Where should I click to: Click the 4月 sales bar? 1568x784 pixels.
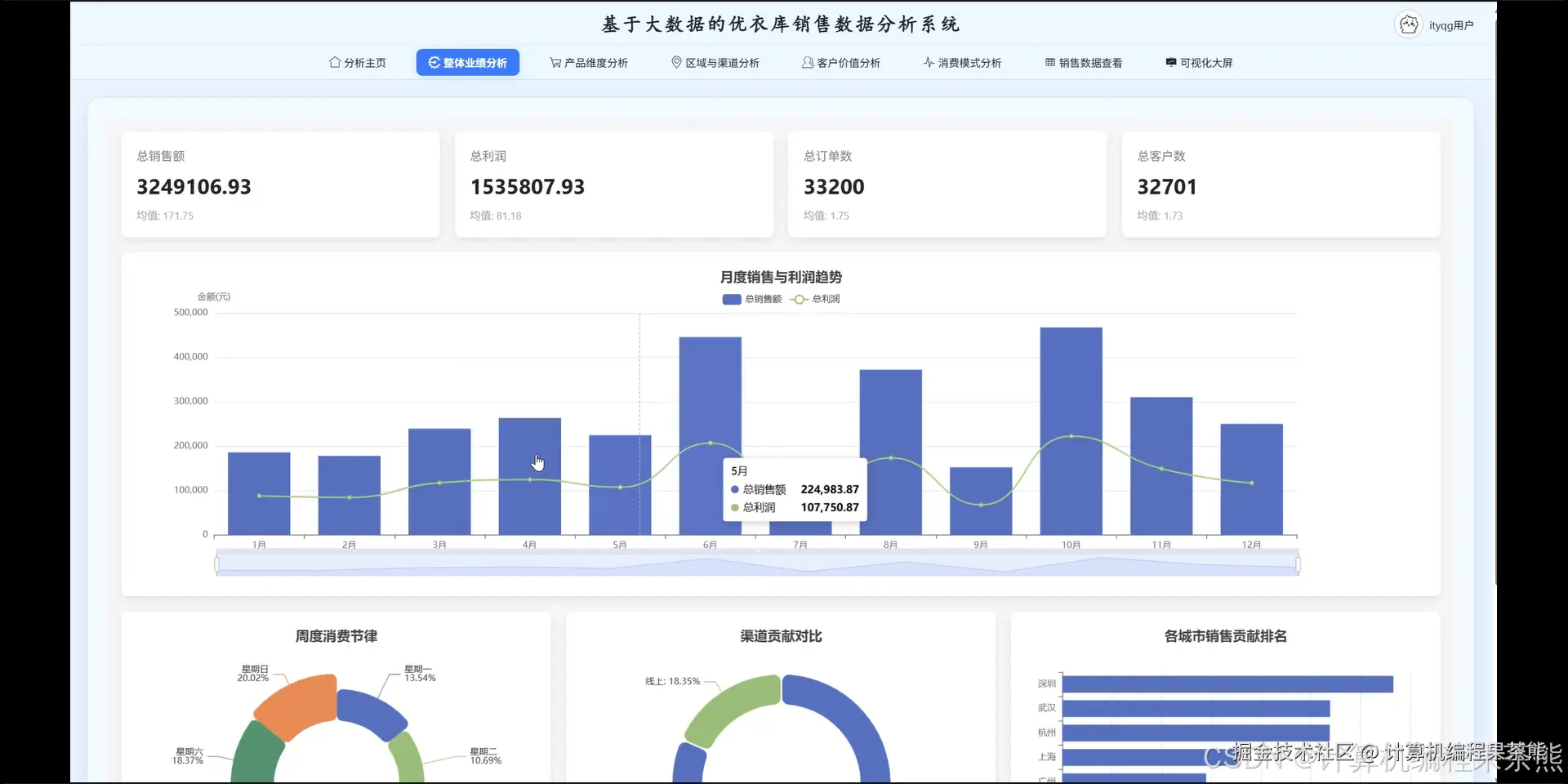tap(530, 476)
